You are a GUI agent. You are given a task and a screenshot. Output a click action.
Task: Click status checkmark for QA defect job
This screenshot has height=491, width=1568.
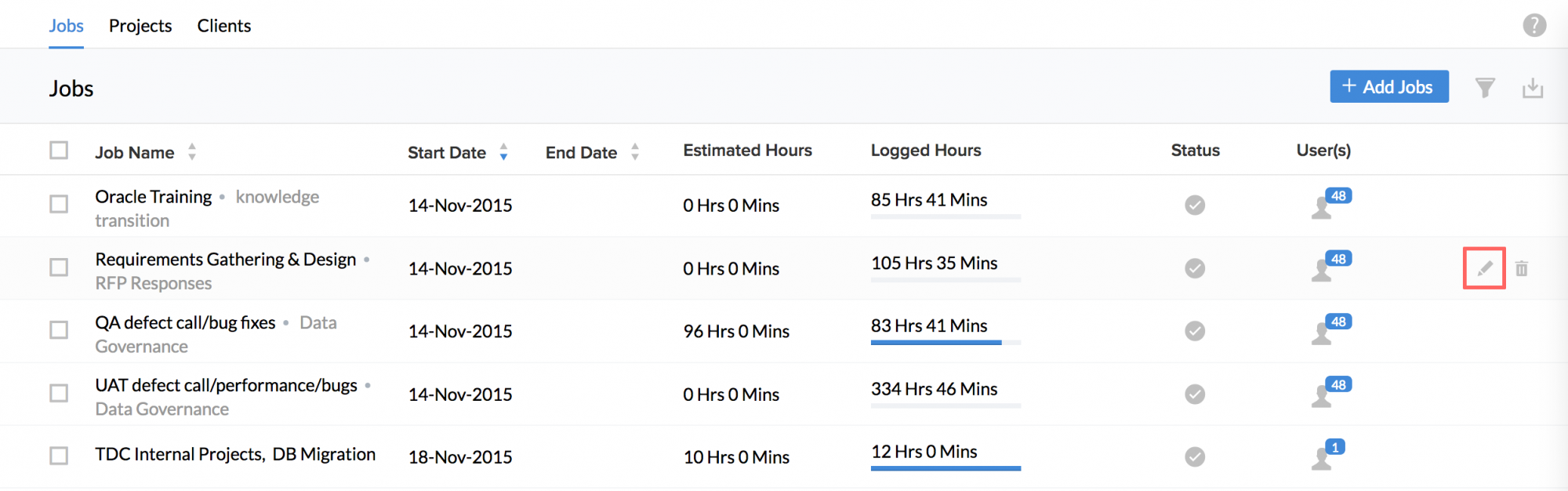pyautogui.click(x=1195, y=331)
